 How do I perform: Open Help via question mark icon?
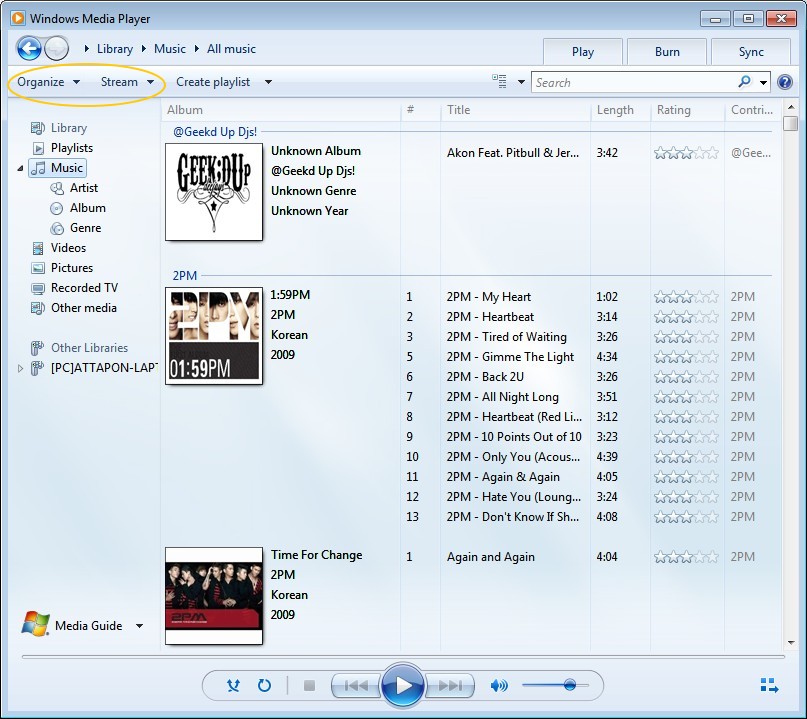785,82
